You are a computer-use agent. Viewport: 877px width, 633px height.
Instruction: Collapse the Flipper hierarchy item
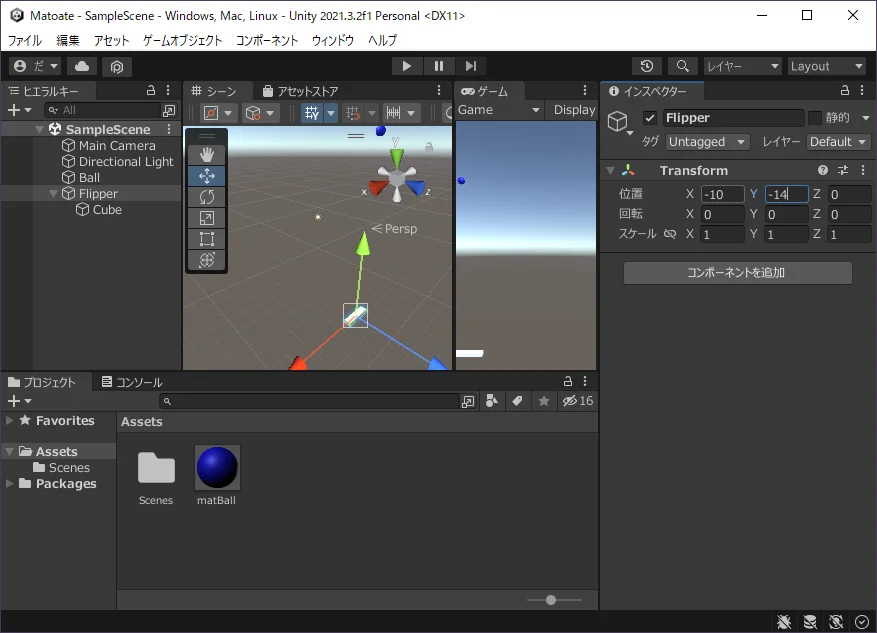tap(54, 194)
